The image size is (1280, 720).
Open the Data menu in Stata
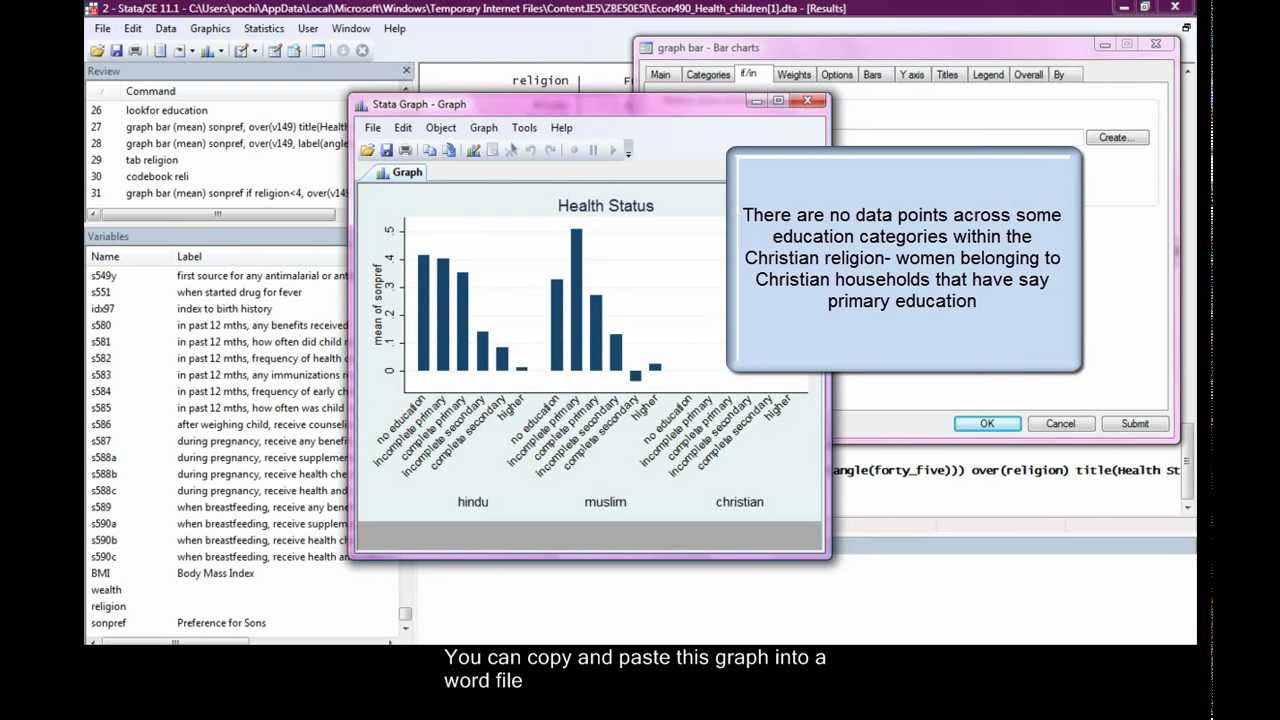point(166,28)
